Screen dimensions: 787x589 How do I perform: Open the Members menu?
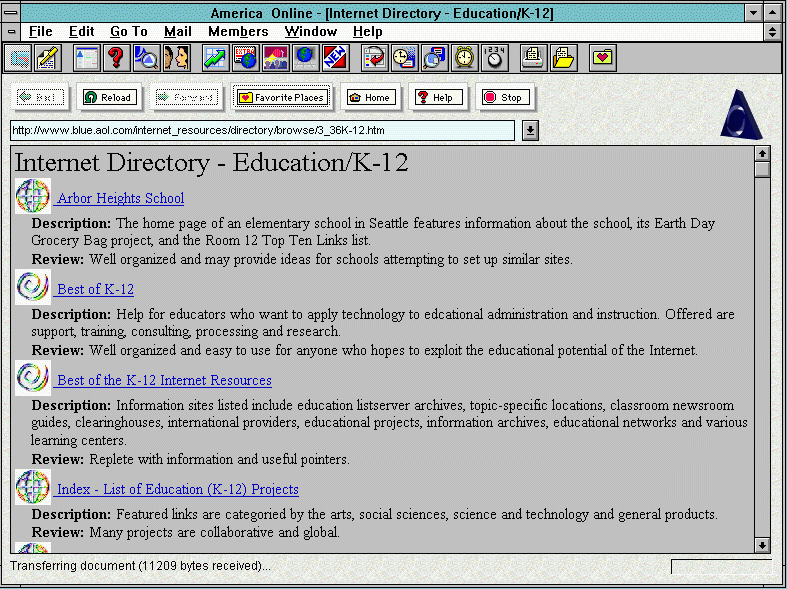(x=238, y=32)
